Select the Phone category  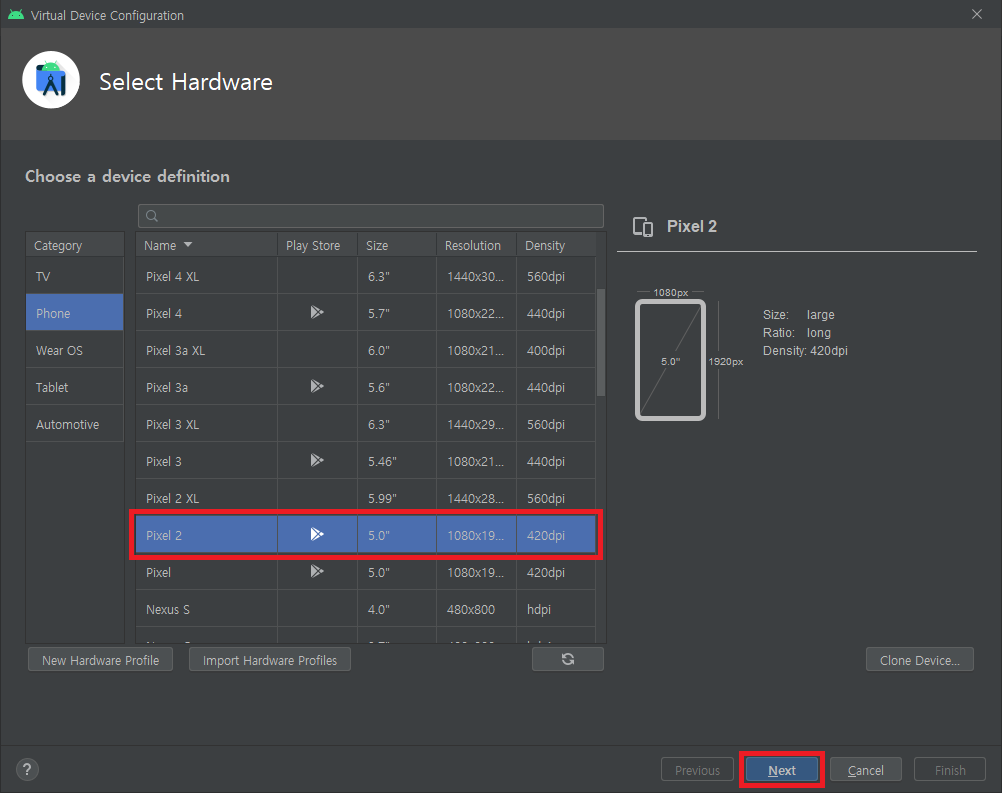(75, 313)
